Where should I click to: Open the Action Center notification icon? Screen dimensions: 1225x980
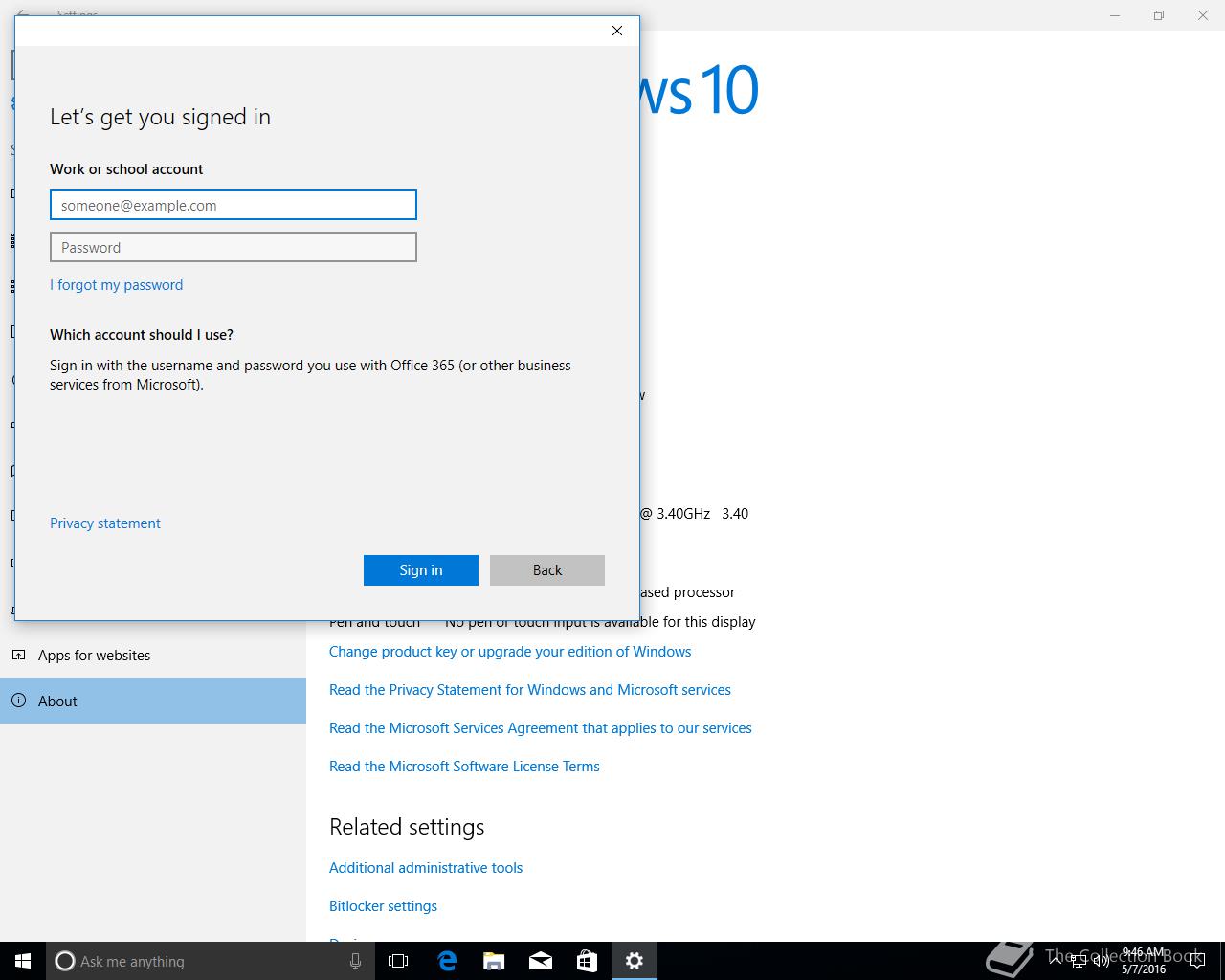coord(1196,961)
